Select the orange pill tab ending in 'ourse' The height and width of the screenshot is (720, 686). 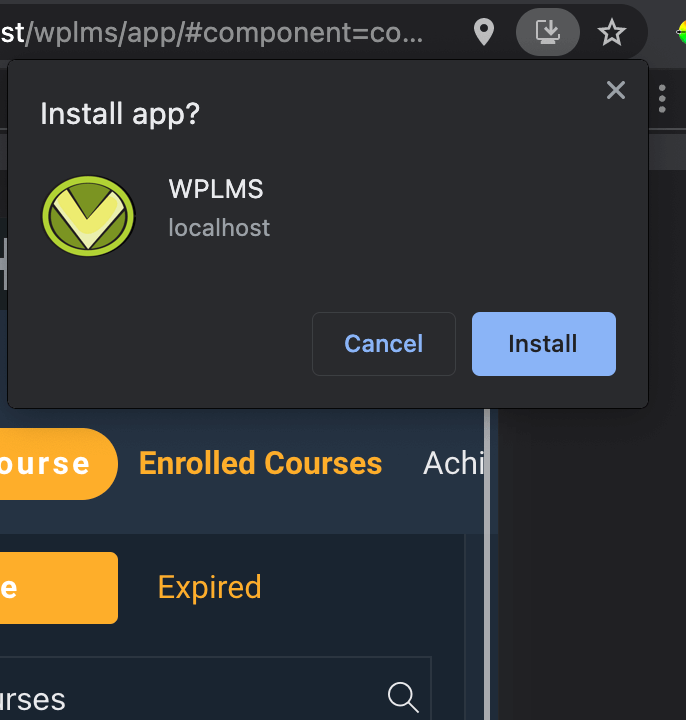point(55,463)
